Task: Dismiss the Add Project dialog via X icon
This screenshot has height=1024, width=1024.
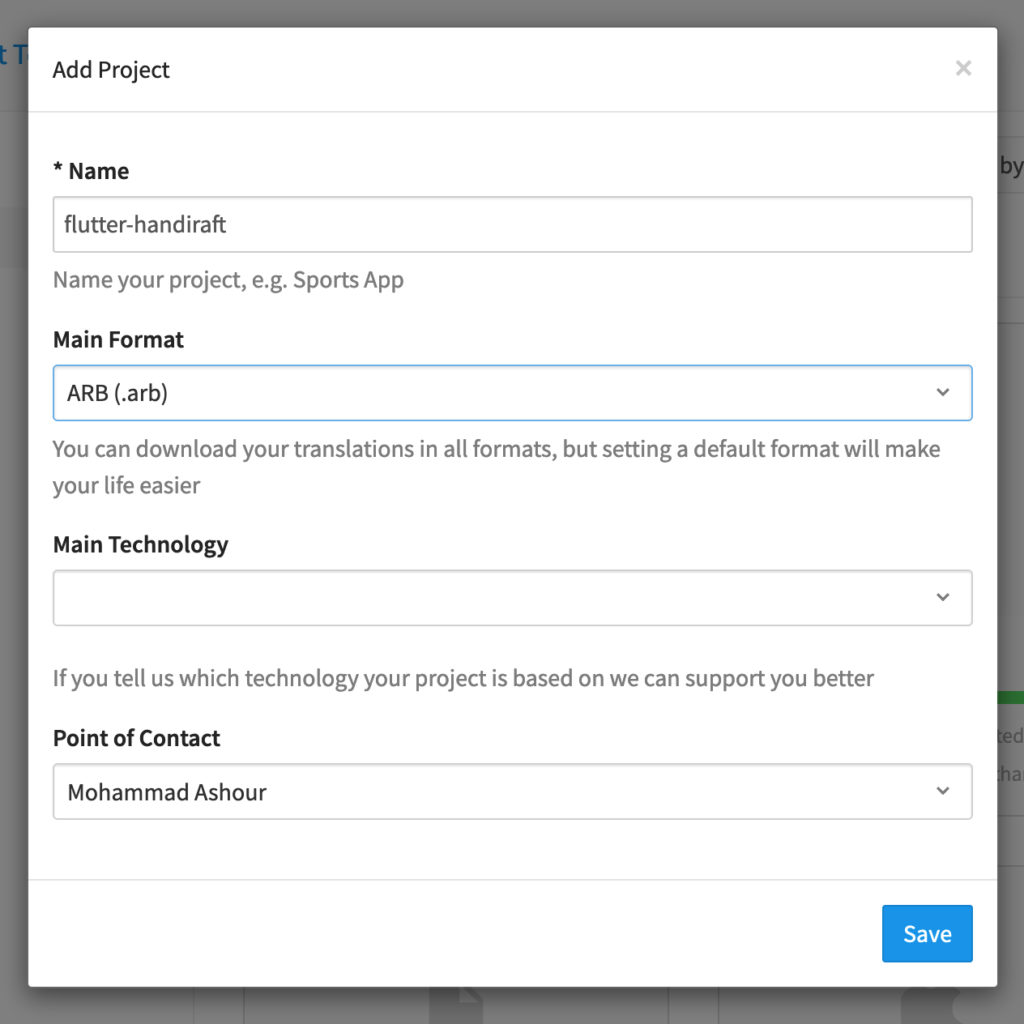Action: pos(963,68)
